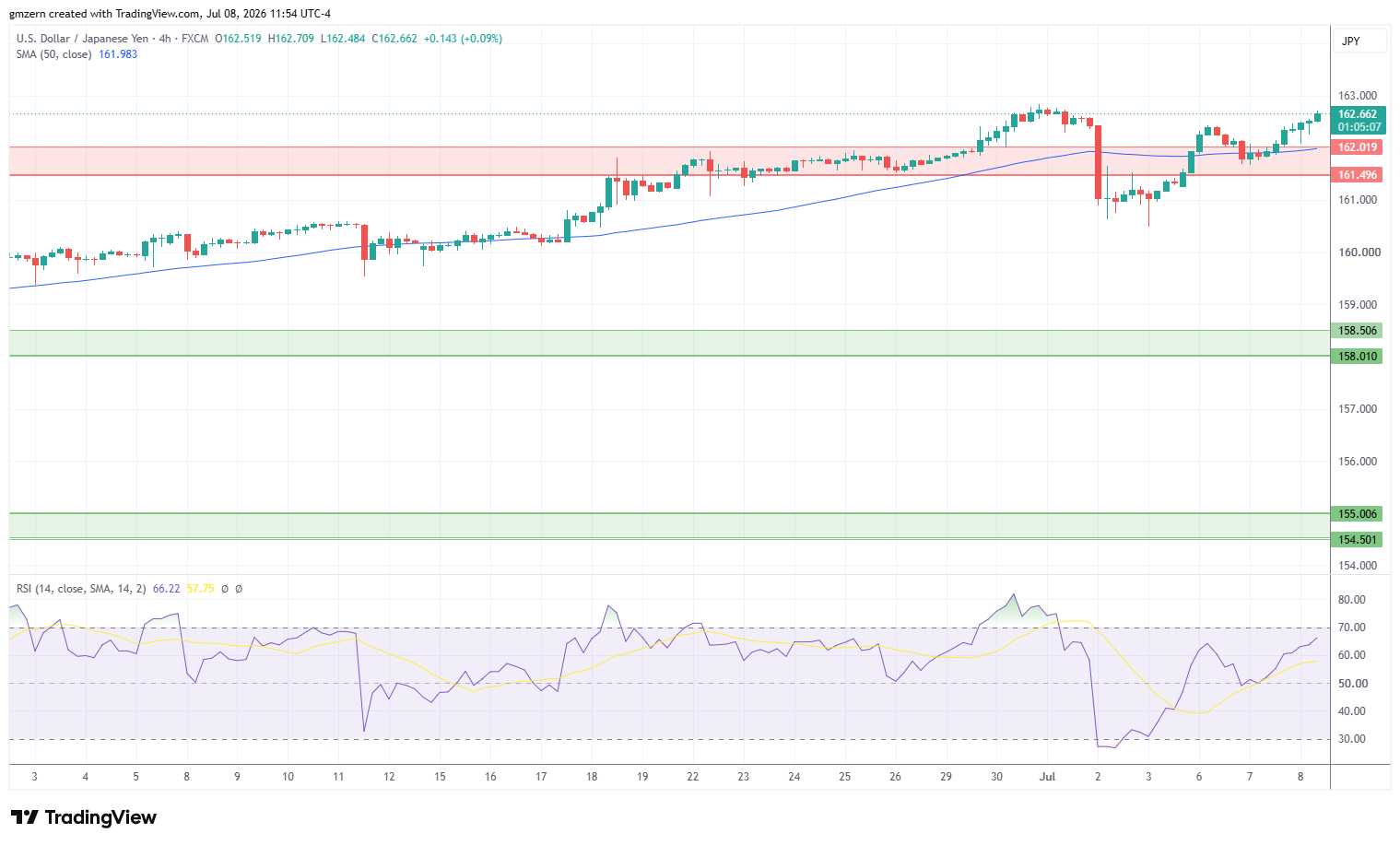This screenshot has height=845, width=1400.
Task: Click the open price O162.519
Action: pos(238,39)
